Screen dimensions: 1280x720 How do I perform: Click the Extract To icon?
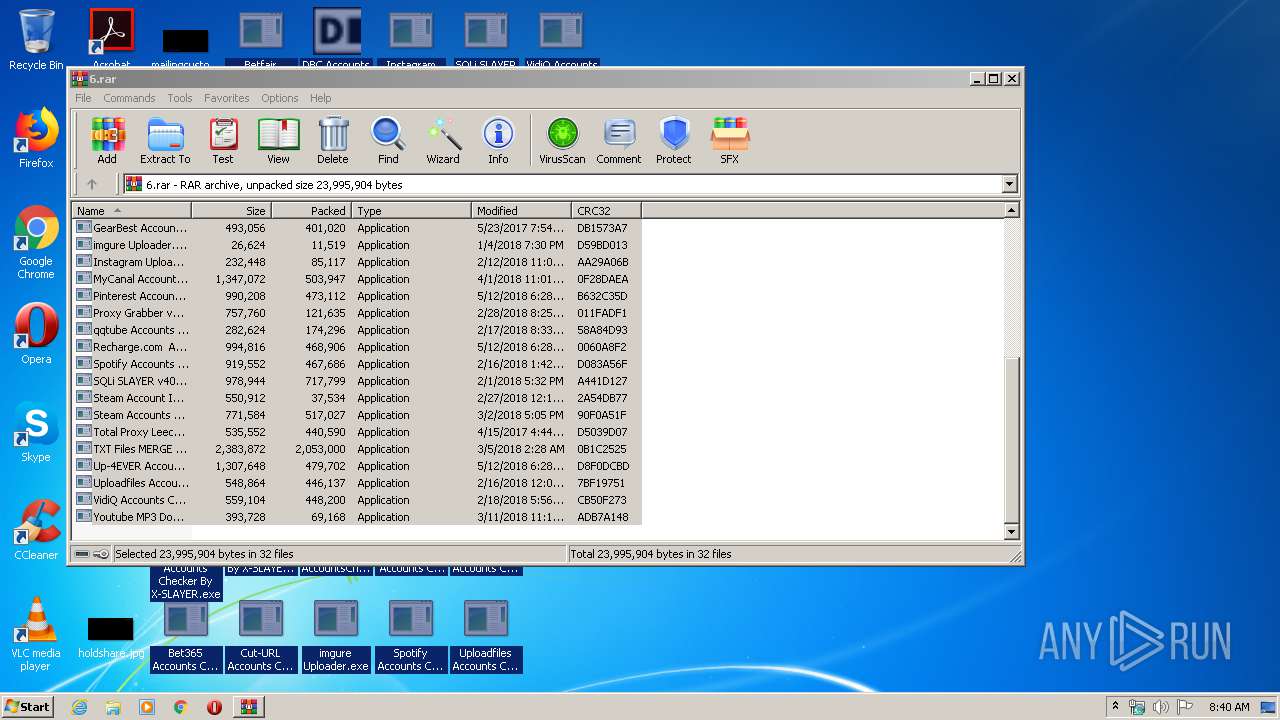coord(165,141)
